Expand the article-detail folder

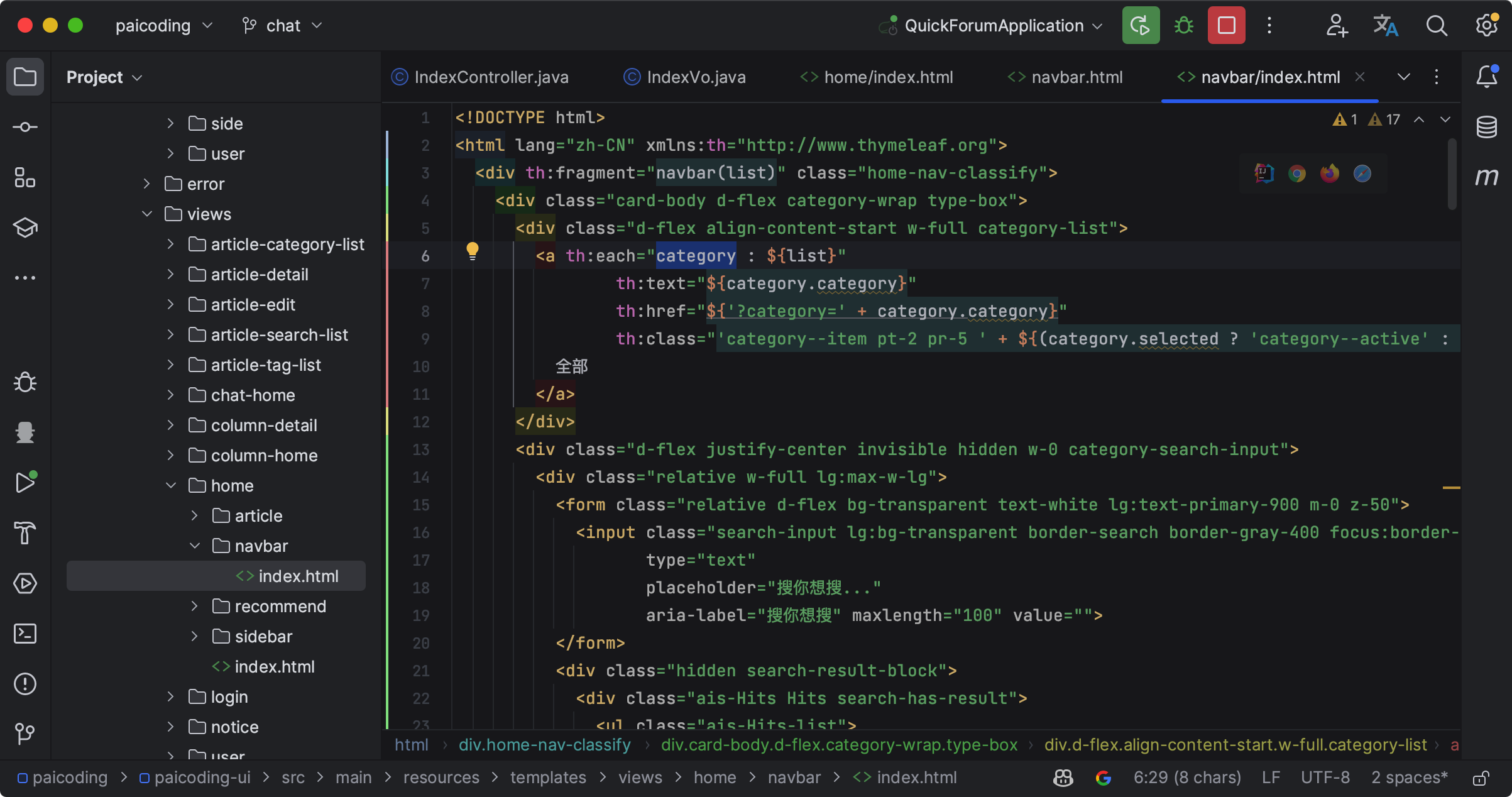pos(170,275)
